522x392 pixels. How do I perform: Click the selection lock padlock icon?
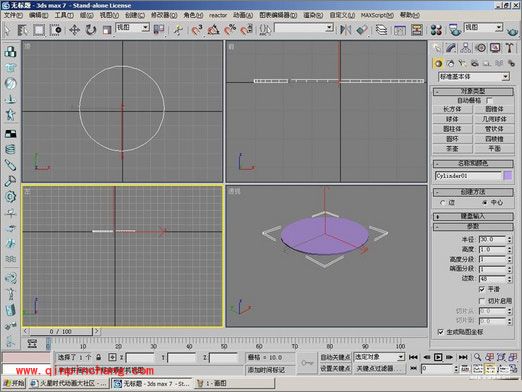pos(99,357)
